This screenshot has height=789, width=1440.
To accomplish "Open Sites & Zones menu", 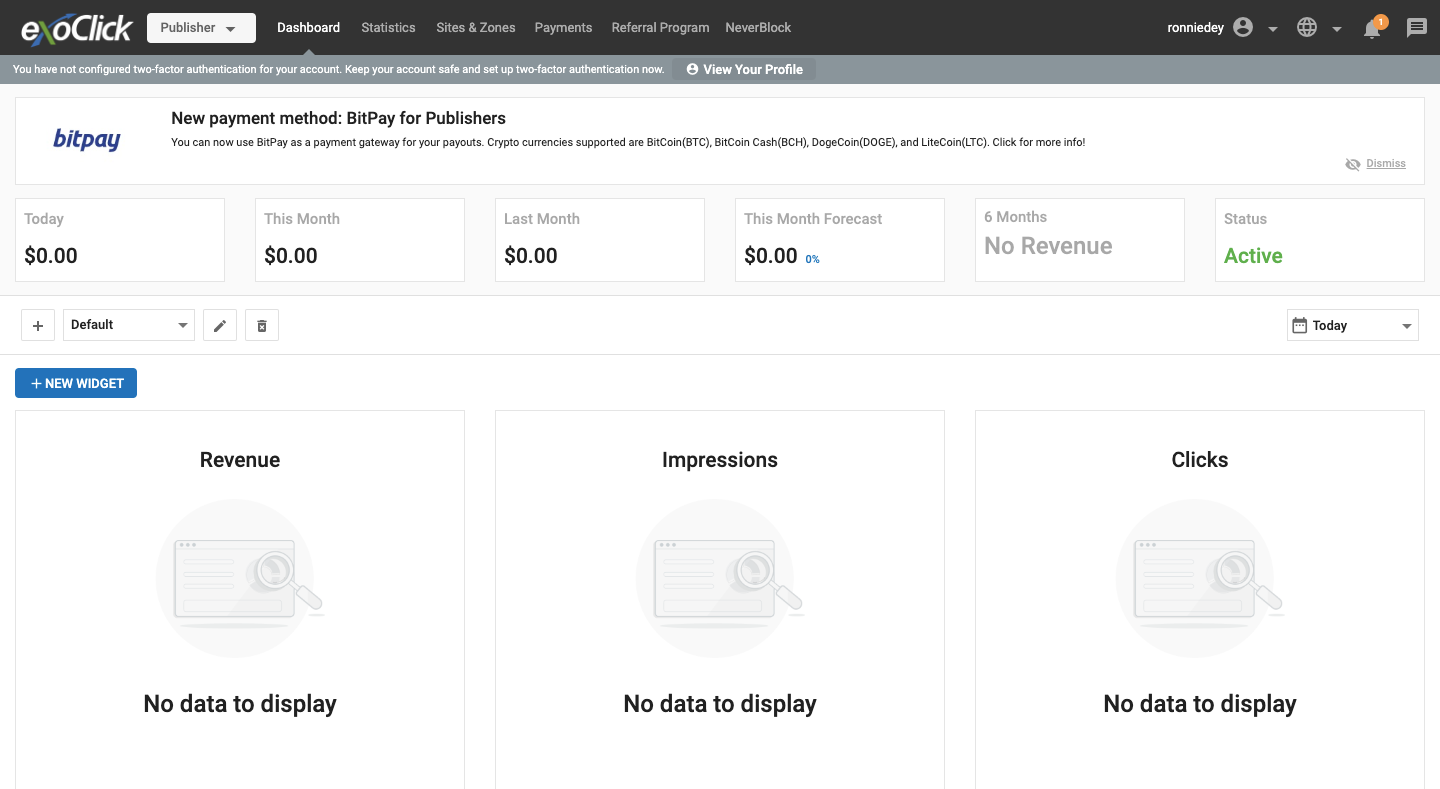I will 476,28.
